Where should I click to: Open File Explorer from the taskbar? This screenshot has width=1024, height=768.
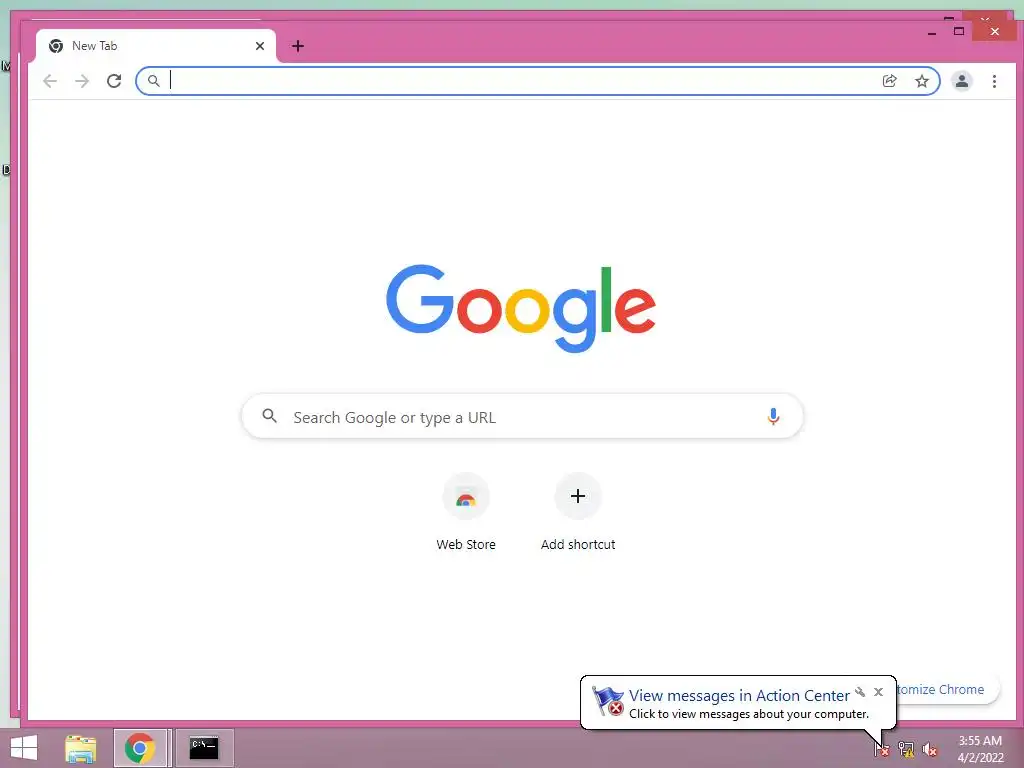click(81, 748)
